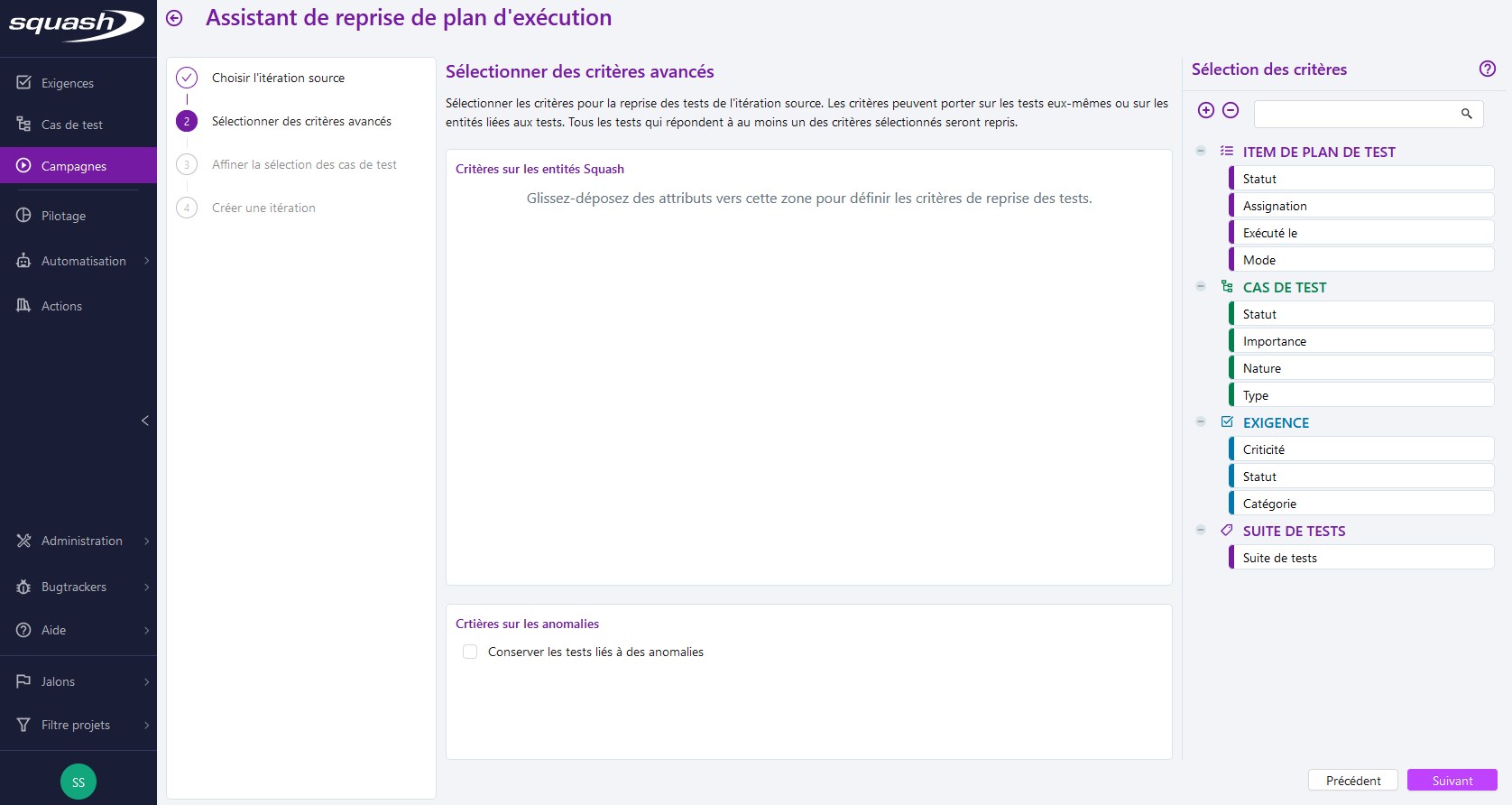The height and width of the screenshot is (805, 1512).
Task: Go to Pilotage in the sidebar
Action: (x=63, y=216)
